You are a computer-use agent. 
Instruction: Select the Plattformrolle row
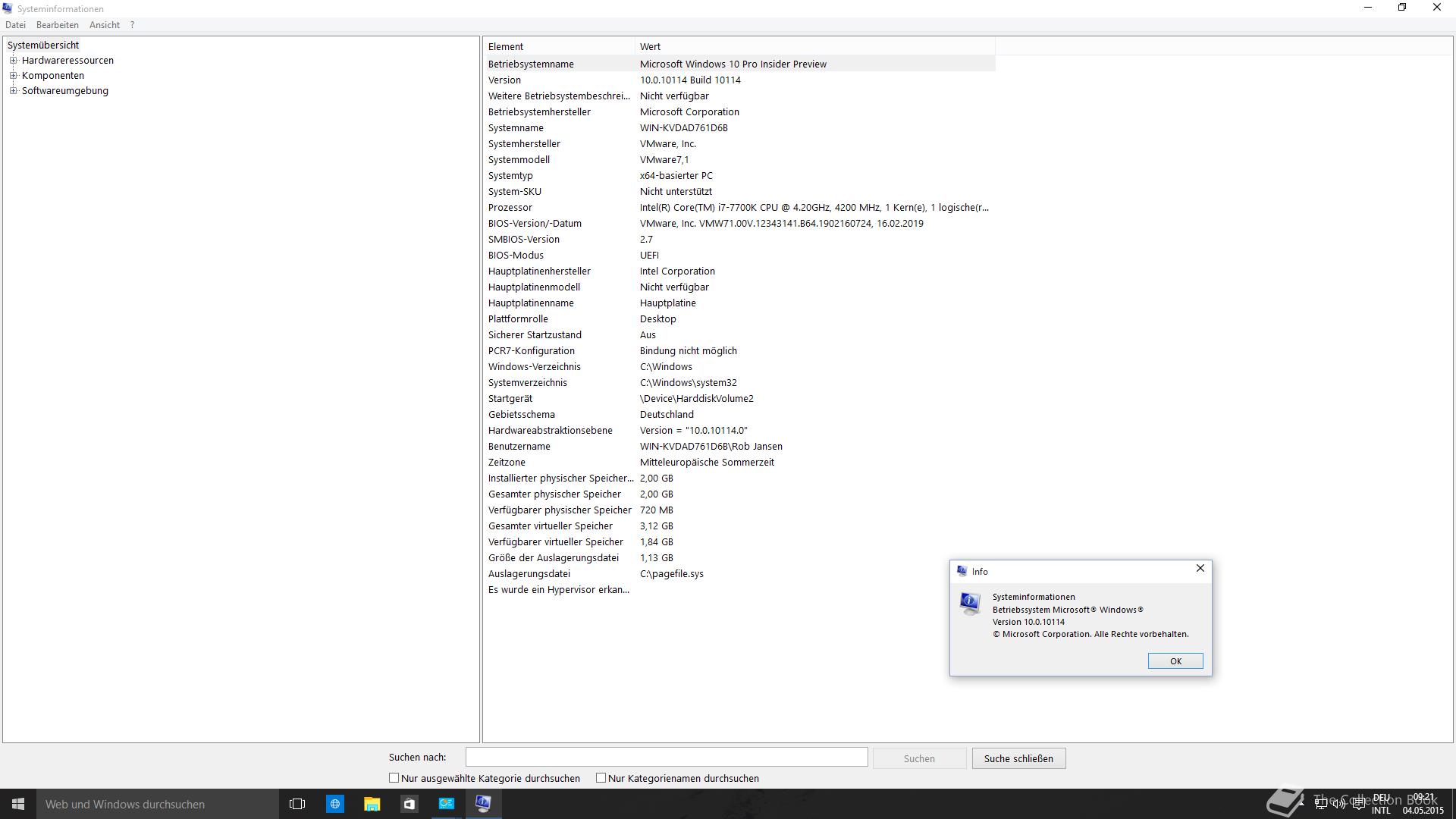click(739, 318)
